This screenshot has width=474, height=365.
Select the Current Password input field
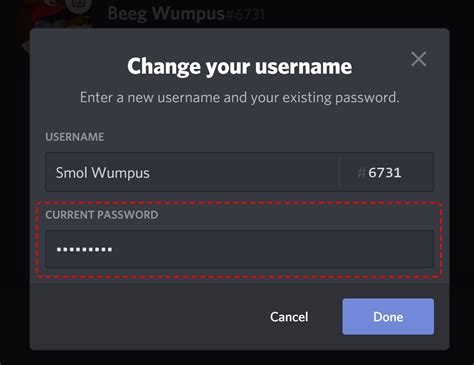pos(239,249)
